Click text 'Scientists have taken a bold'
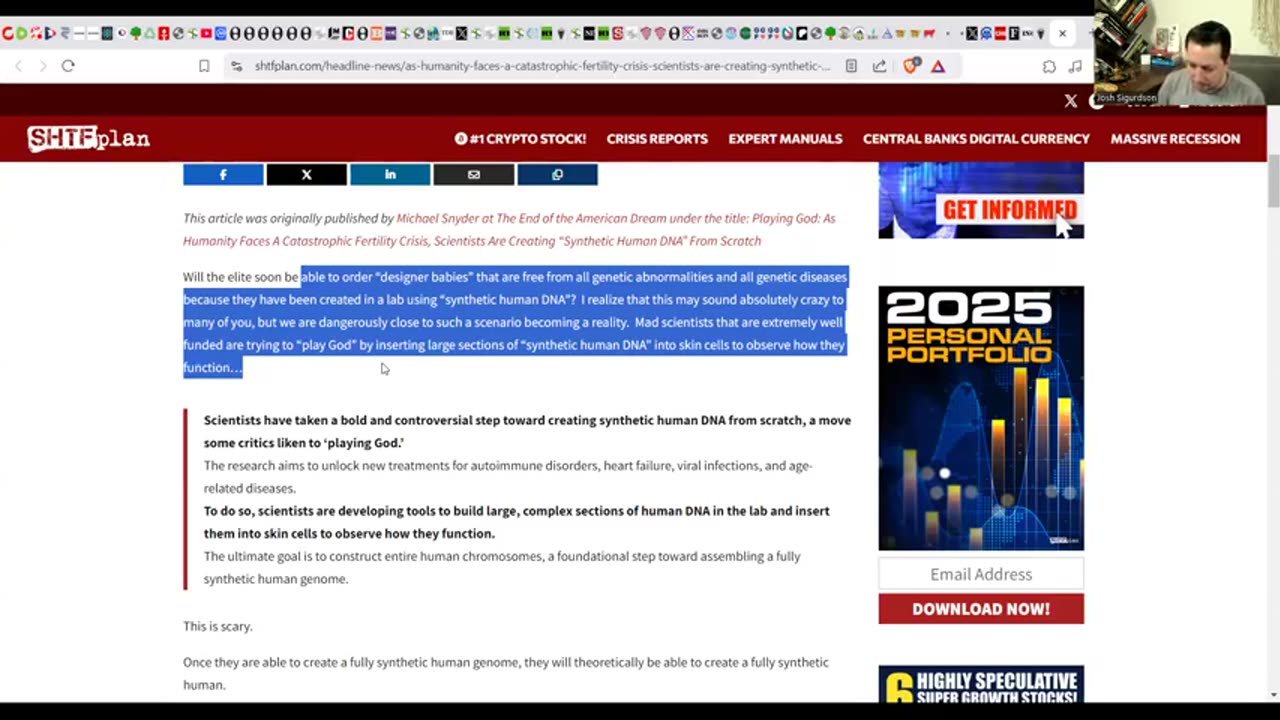The height and width of the screenshot is (720, 1280). click(289, 420)
